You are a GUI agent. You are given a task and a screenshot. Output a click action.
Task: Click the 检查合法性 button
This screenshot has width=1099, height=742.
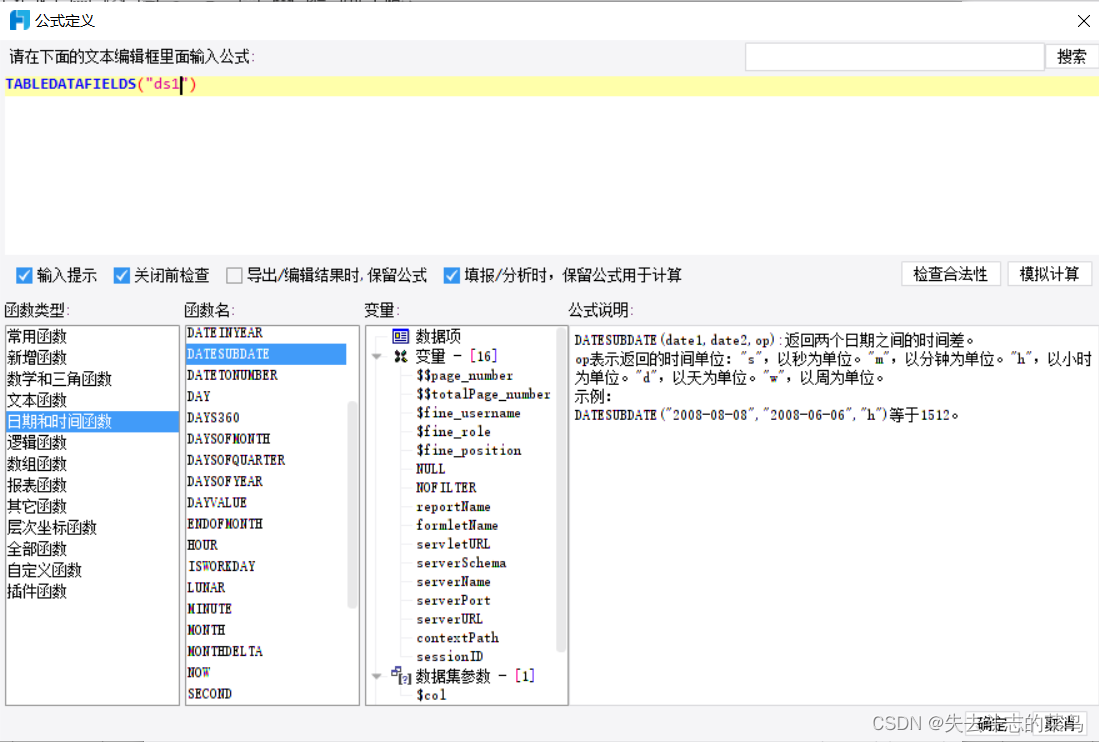coord(950,273)
